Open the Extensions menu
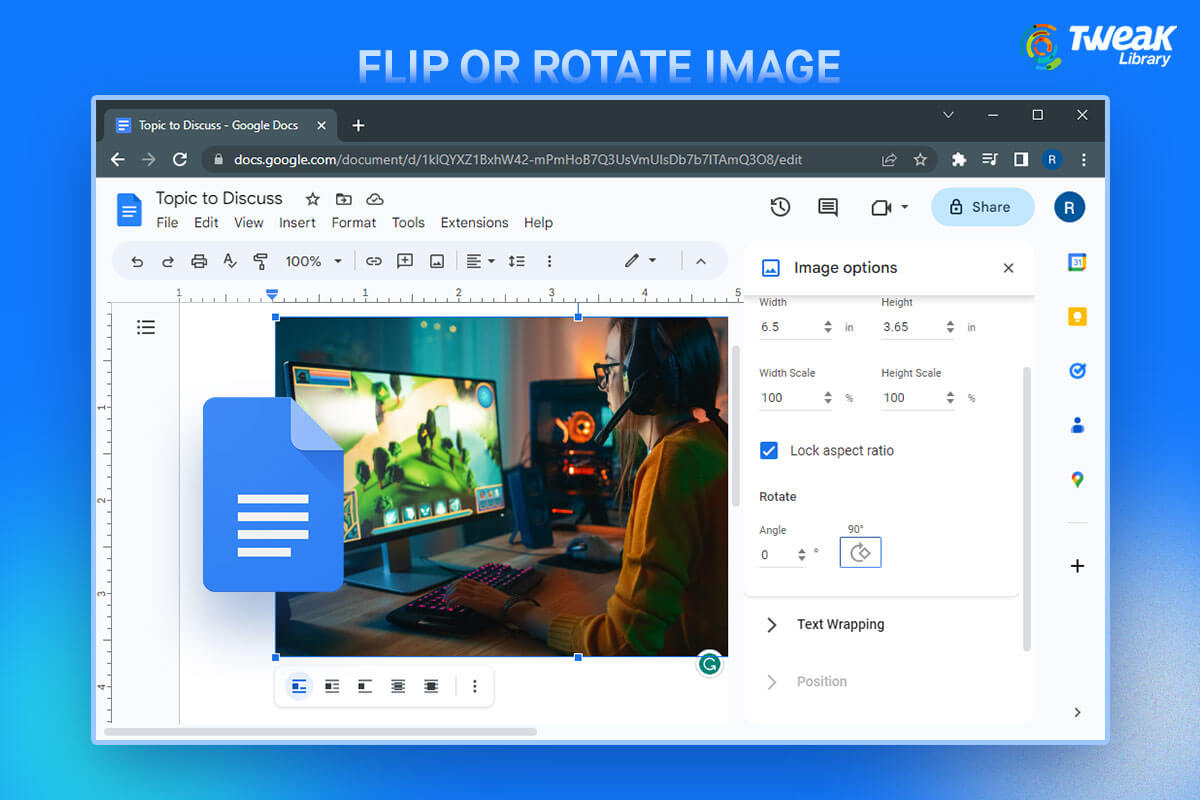Viewport: 1200px width, 800px height. coord(474,223)
